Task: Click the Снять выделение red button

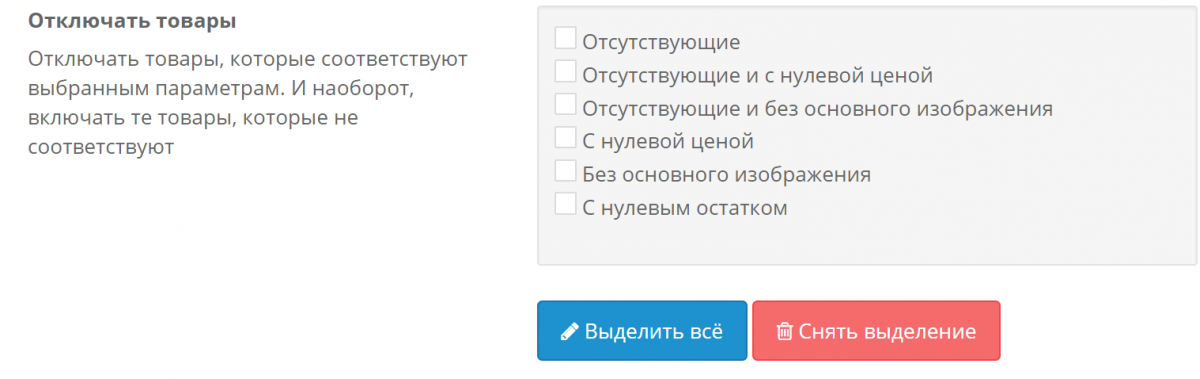Action: coord(876,330)
